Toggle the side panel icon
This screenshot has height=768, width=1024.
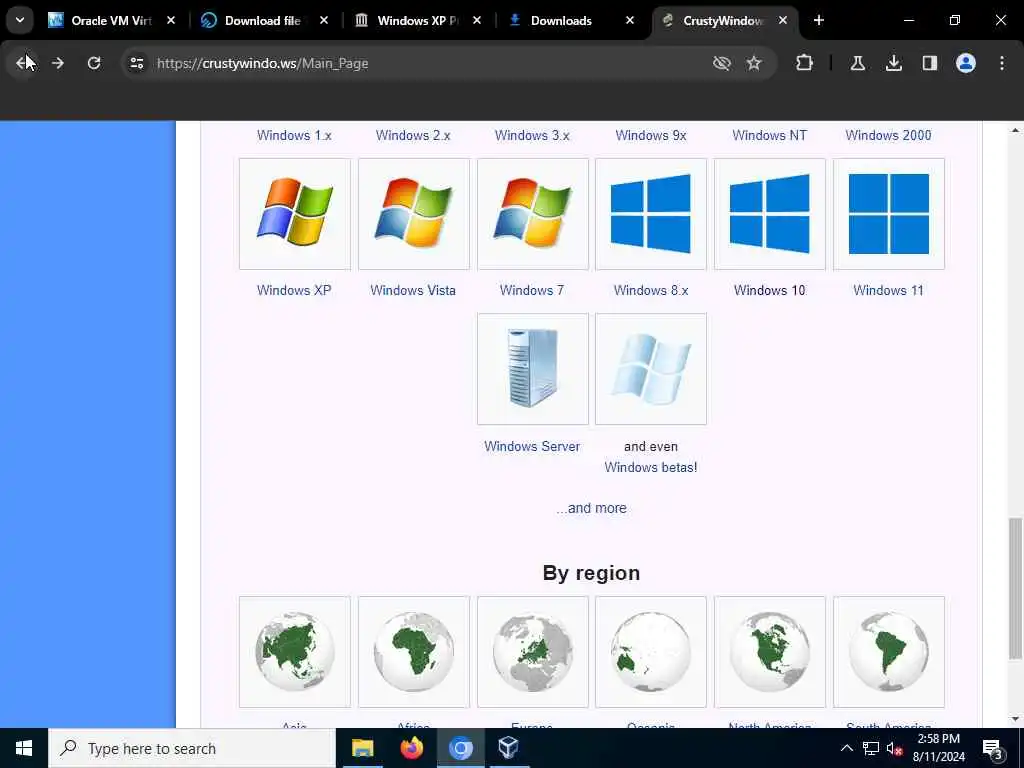929,63
